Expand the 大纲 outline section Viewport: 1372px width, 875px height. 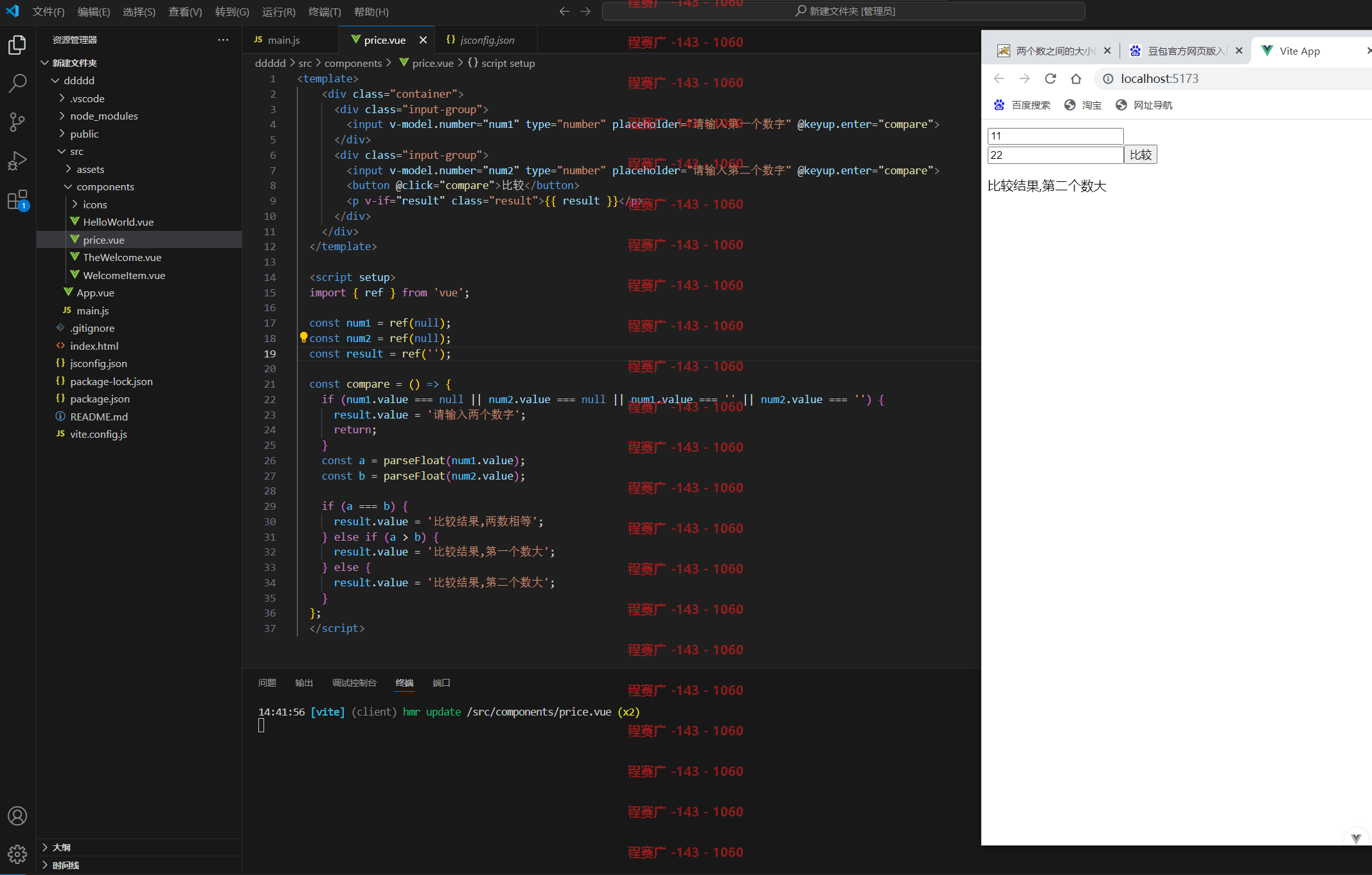139,847
